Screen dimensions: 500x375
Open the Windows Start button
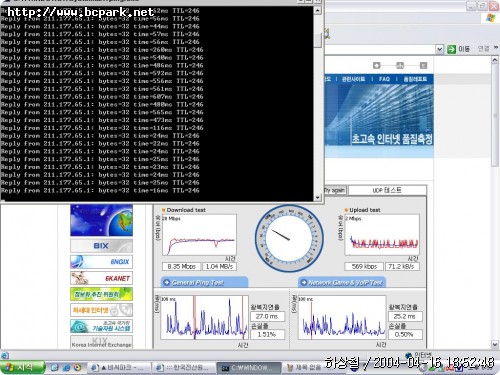click(22, 368)
